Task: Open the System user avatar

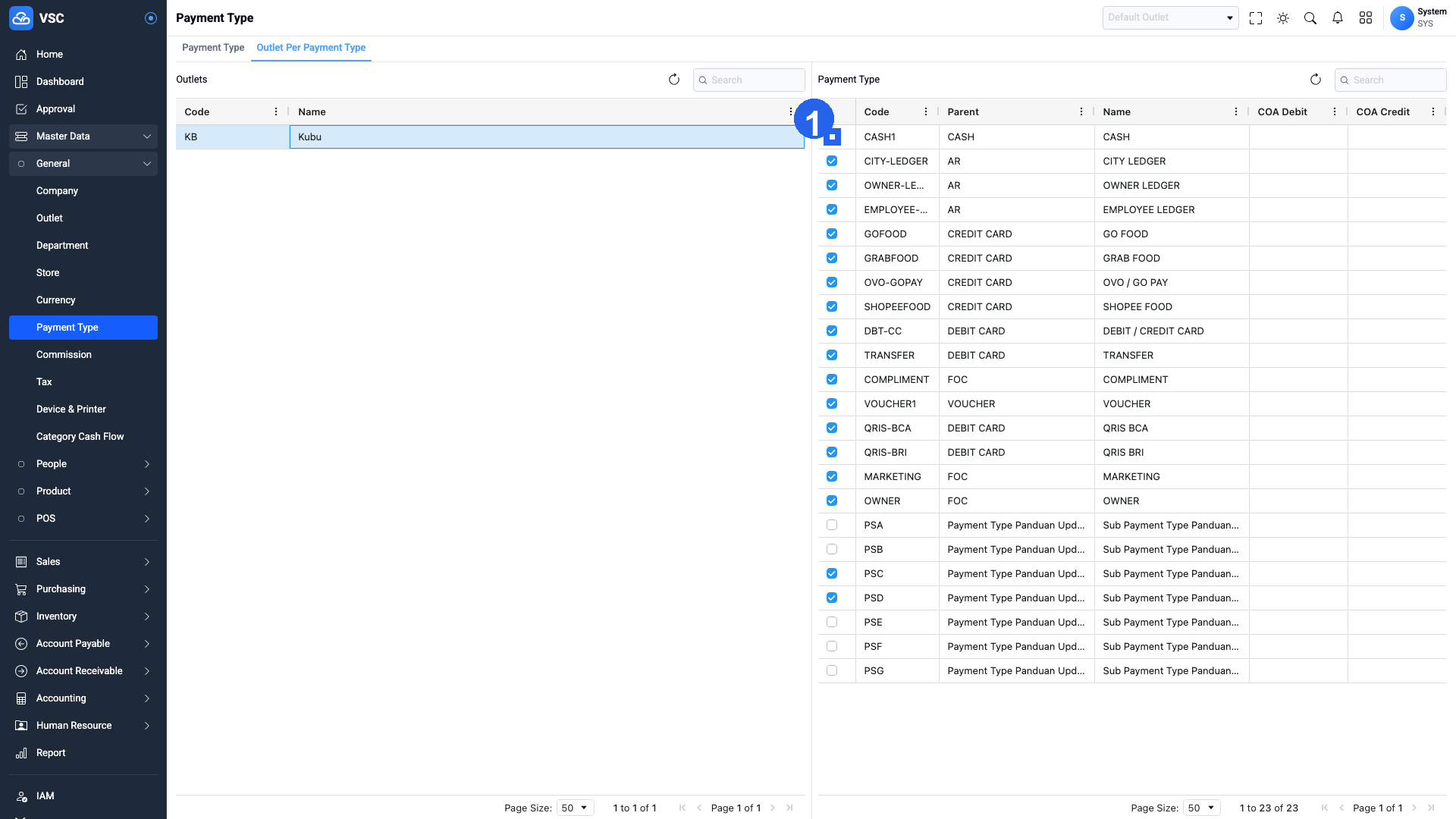Action: 1402,18
